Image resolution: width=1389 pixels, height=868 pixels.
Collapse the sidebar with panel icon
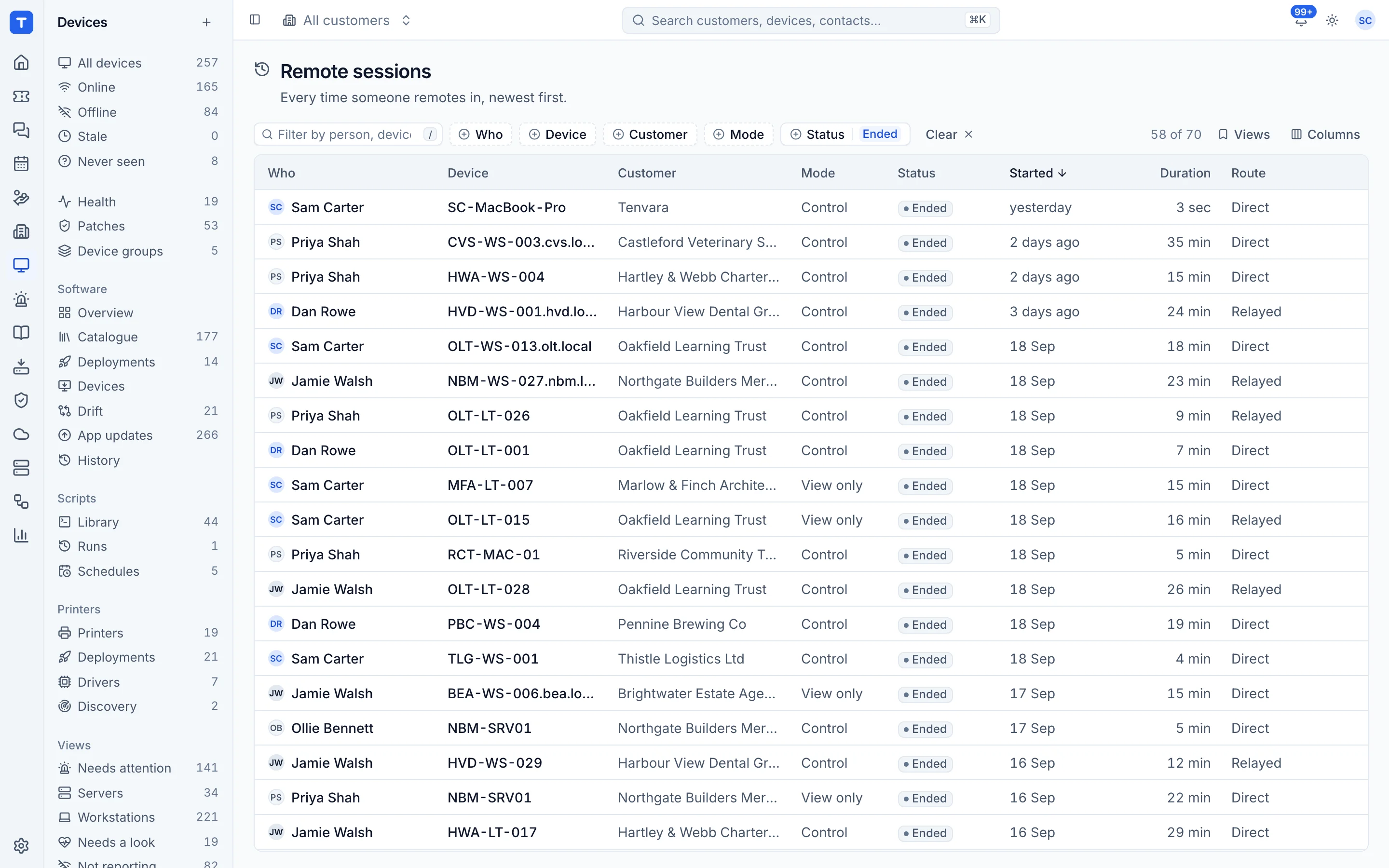(255, 20)
